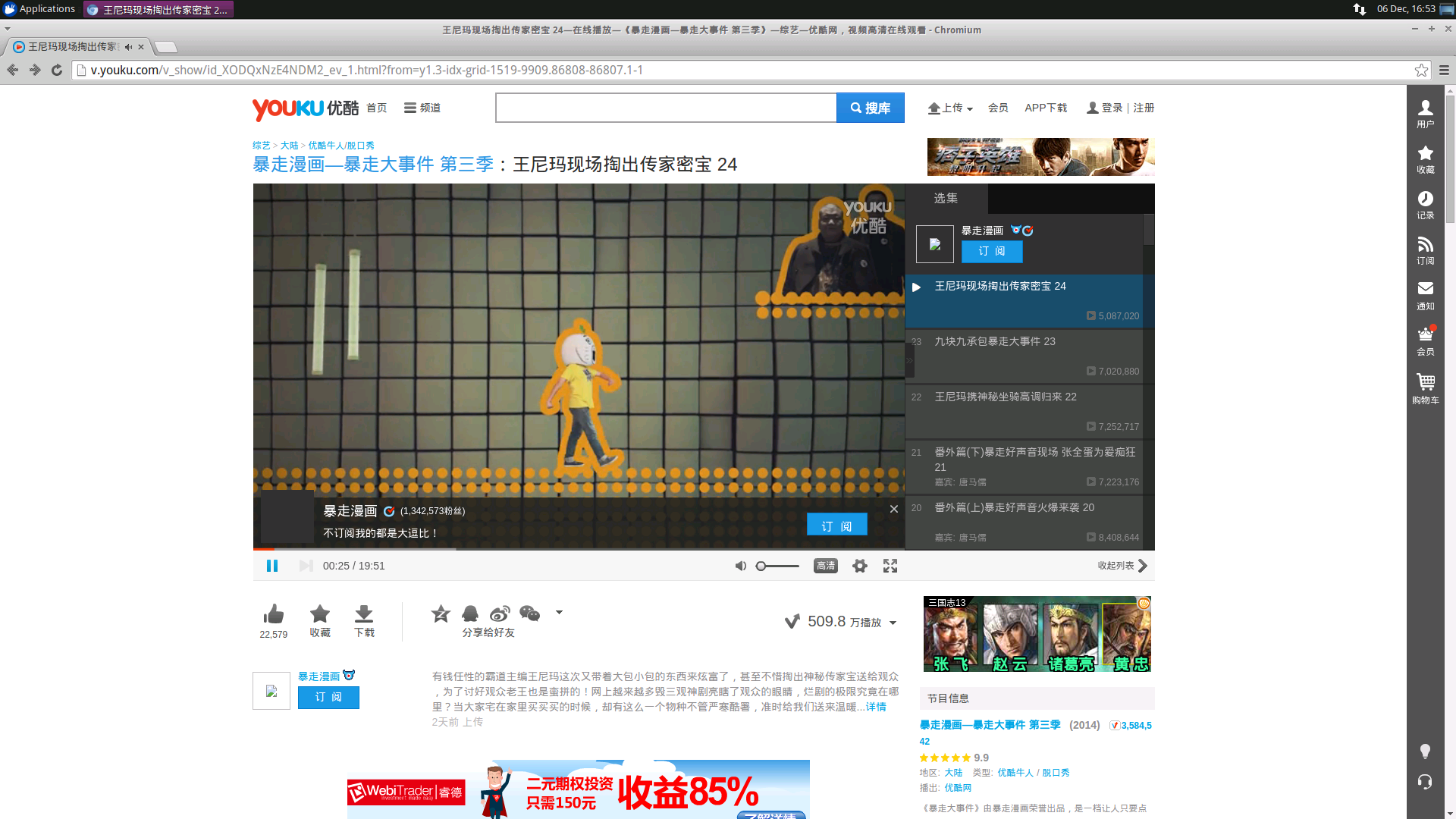Click the Youku logo

[x=306, y=108]
